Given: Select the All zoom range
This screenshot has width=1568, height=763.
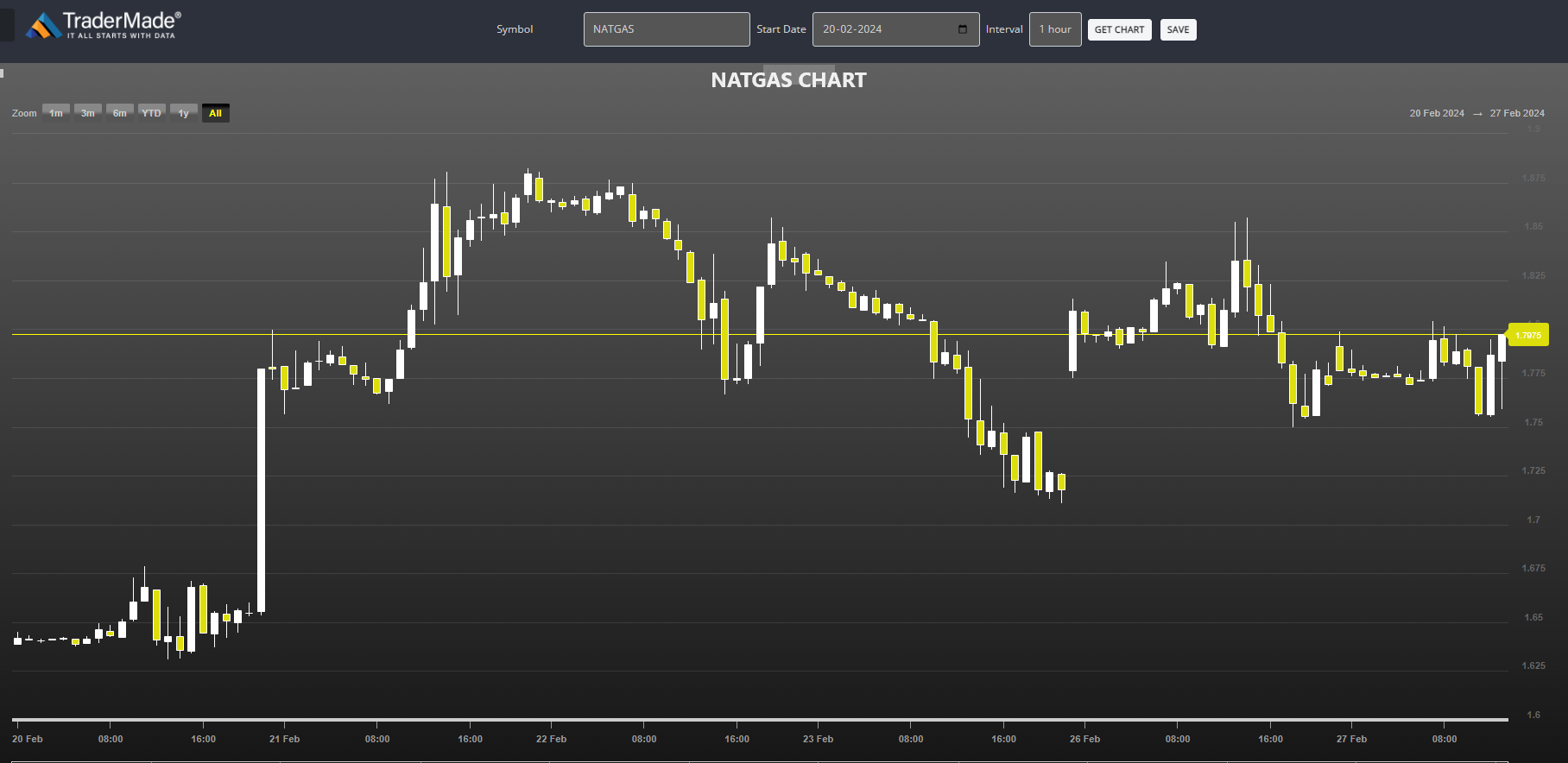Looking at the screenshot, I should point(216,113).
